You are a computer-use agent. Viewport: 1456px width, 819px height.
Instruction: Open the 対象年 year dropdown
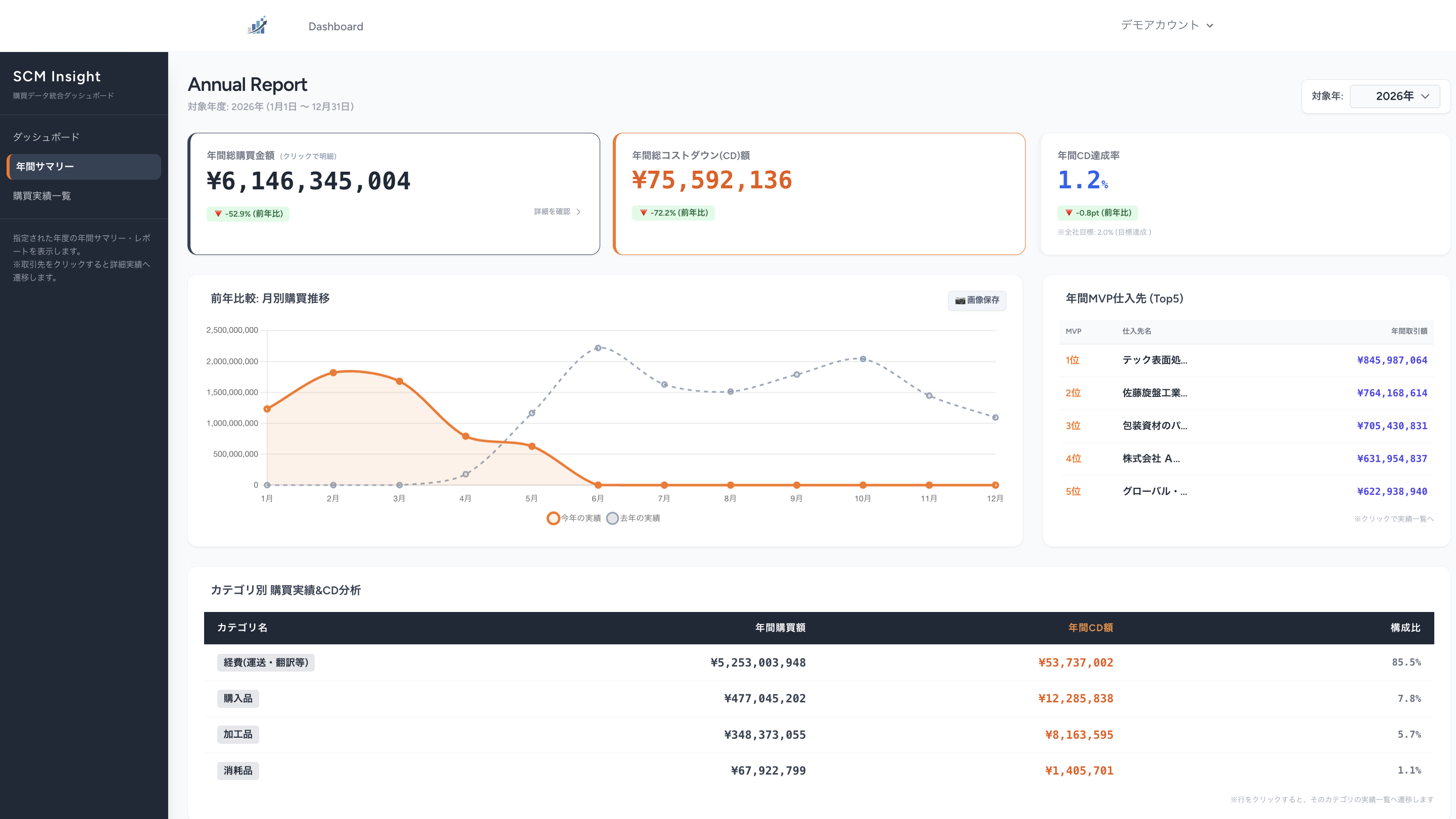pos(1394,95)
